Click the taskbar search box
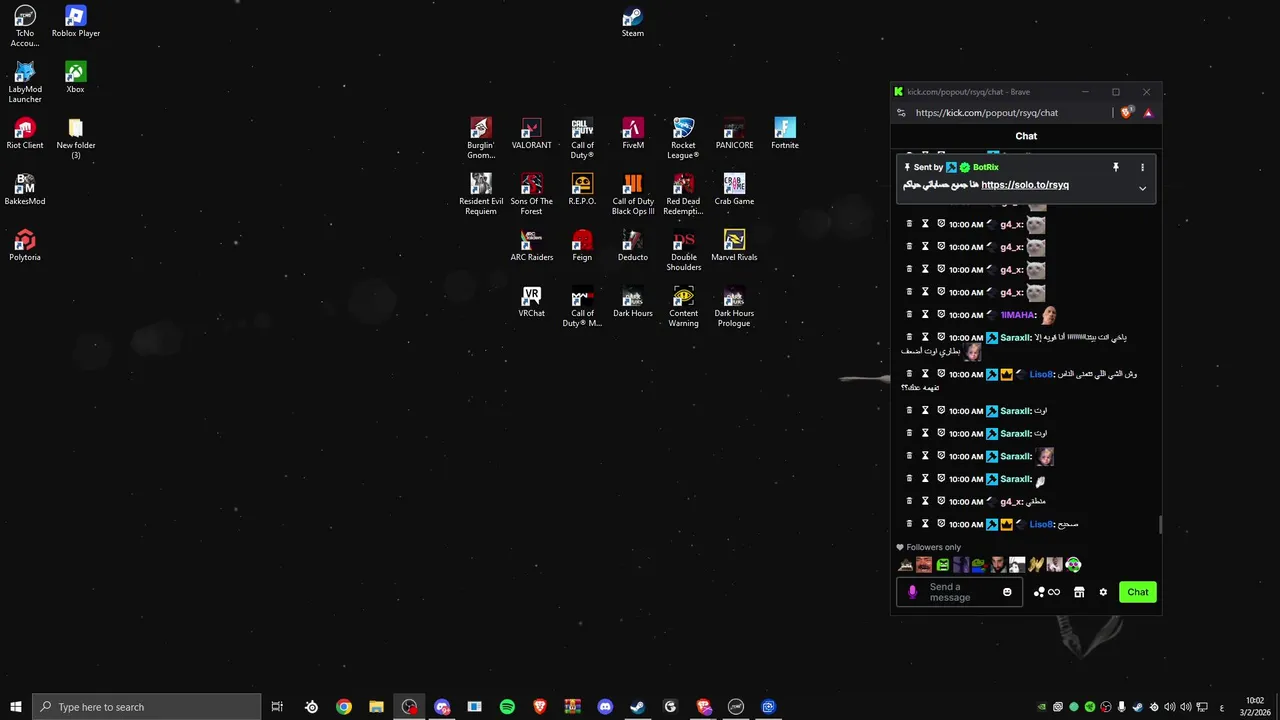 click(x=146, y=707)
